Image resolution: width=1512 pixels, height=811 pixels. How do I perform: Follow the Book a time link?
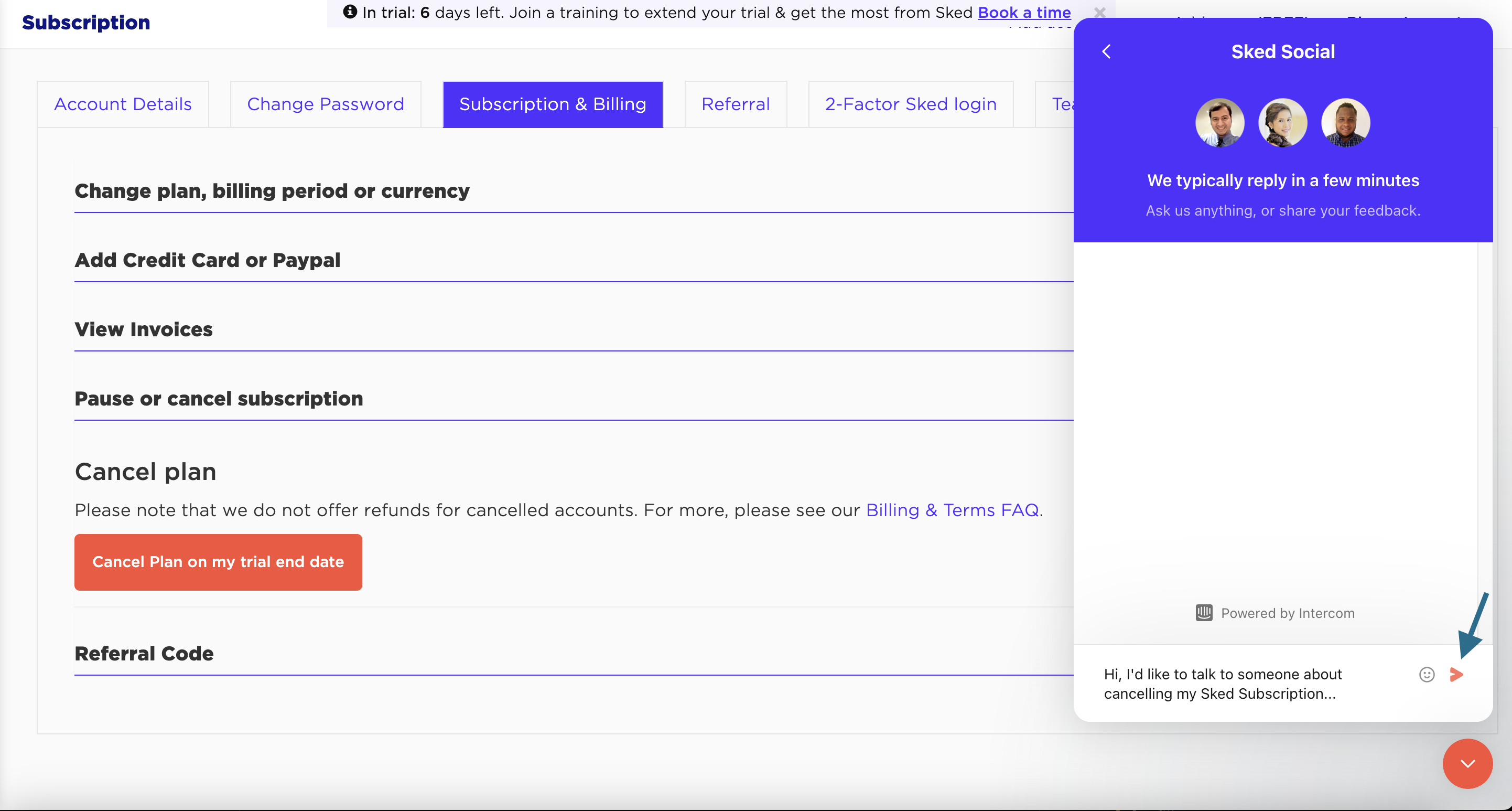point(1024,13)
